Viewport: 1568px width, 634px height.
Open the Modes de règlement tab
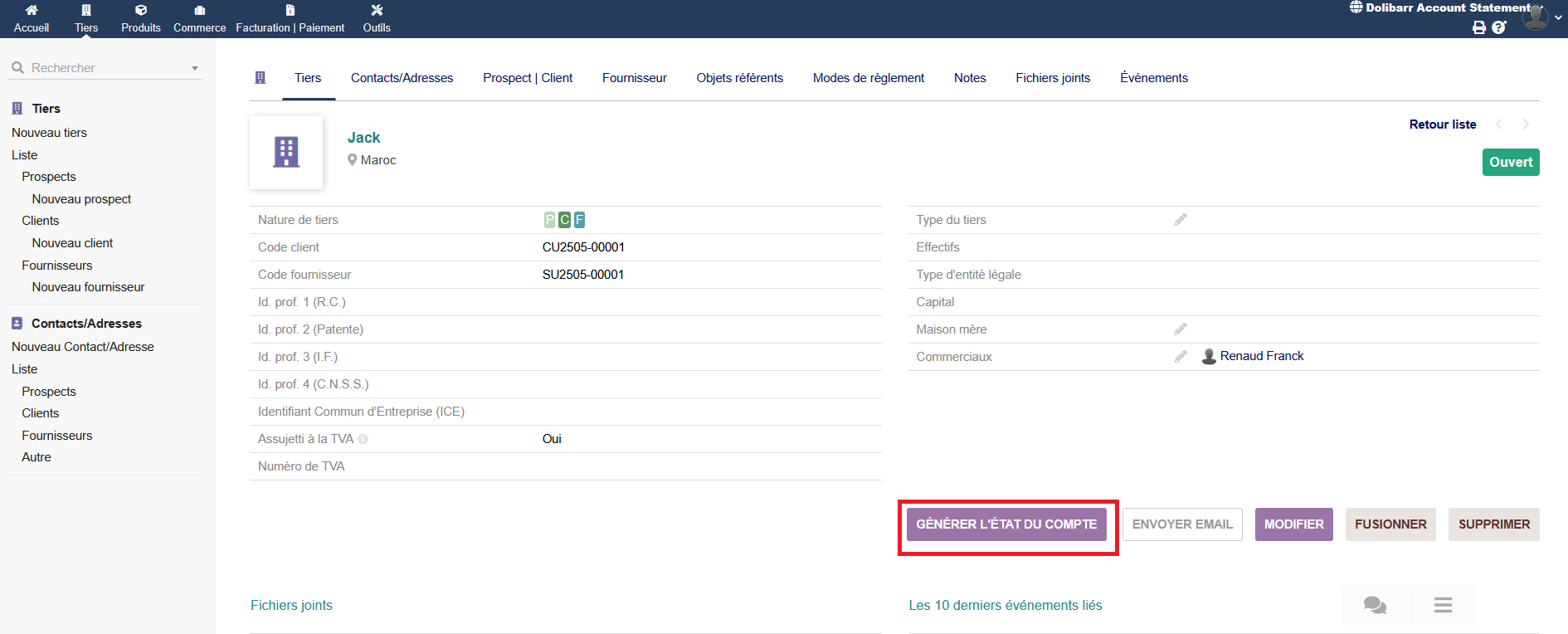point(868,78)
